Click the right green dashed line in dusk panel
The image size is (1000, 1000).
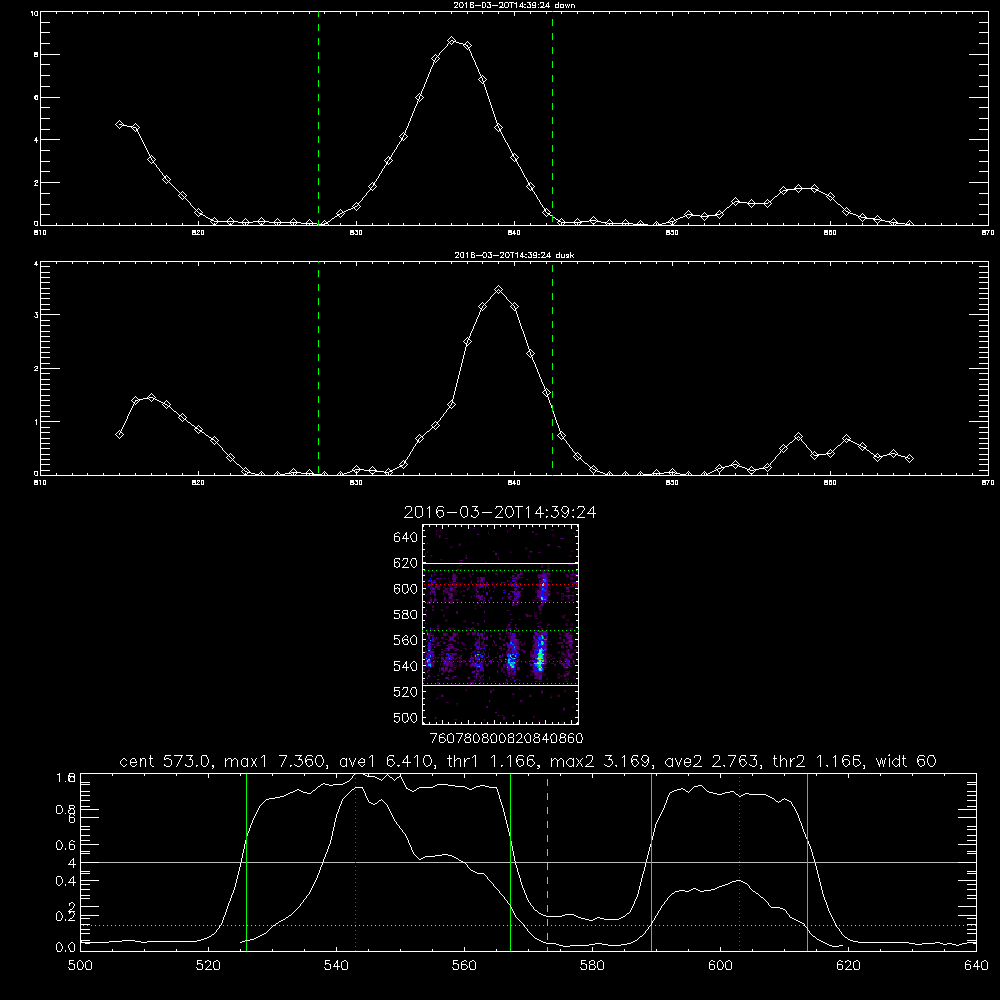(552, 369)
